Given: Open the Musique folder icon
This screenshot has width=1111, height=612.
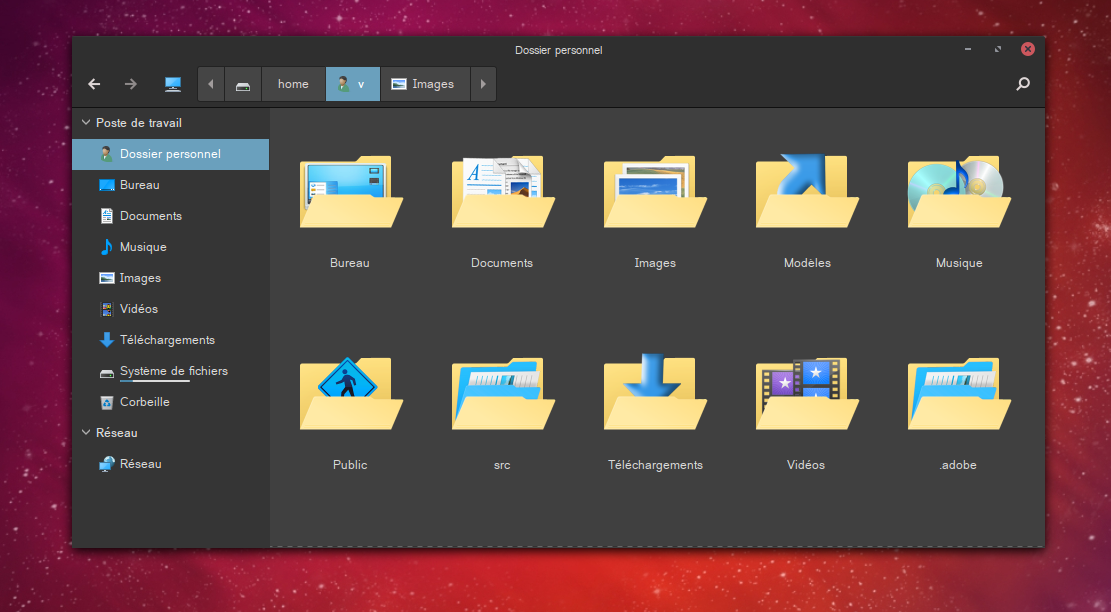Looking at the screenshot, I should [x=959, y=191].
